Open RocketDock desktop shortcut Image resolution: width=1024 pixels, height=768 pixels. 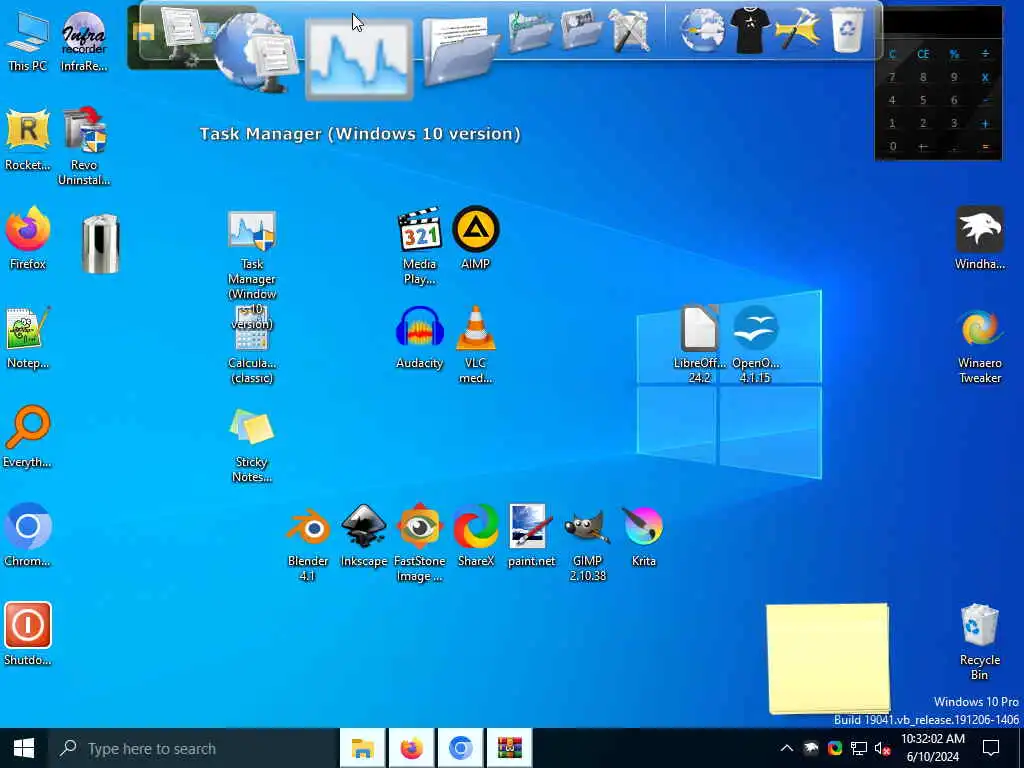coord(27,140)
